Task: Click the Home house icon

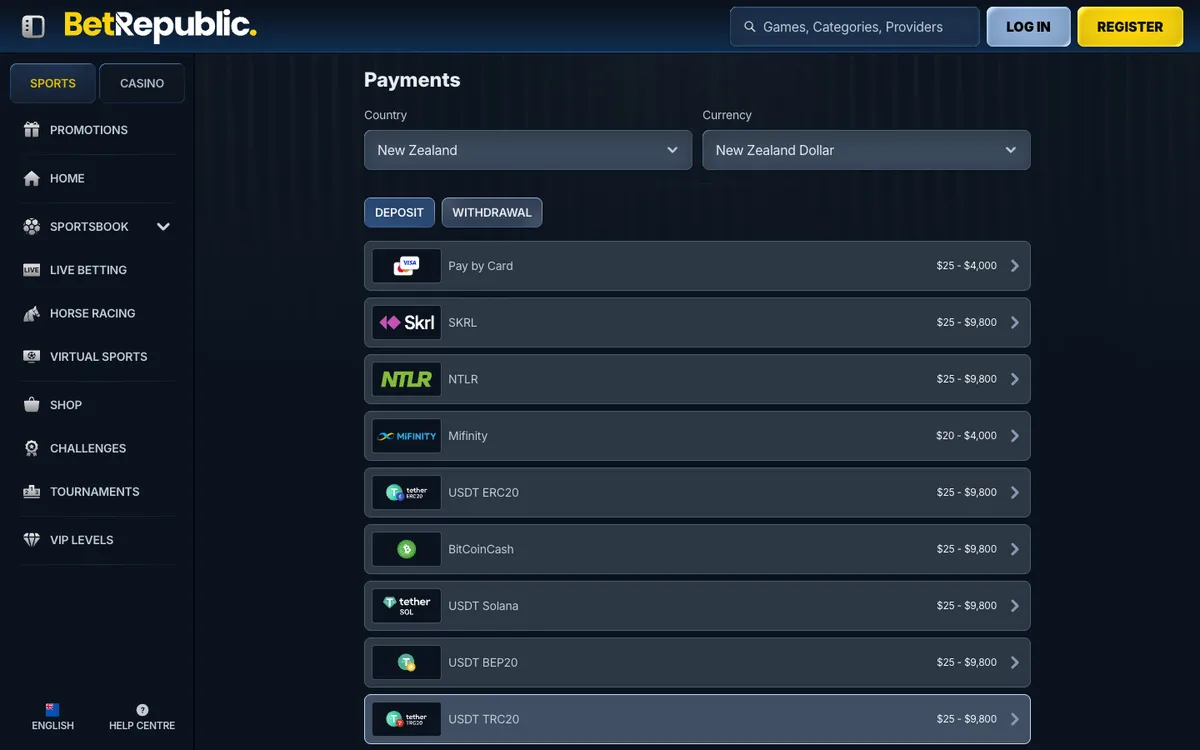Action: point(32,178)
